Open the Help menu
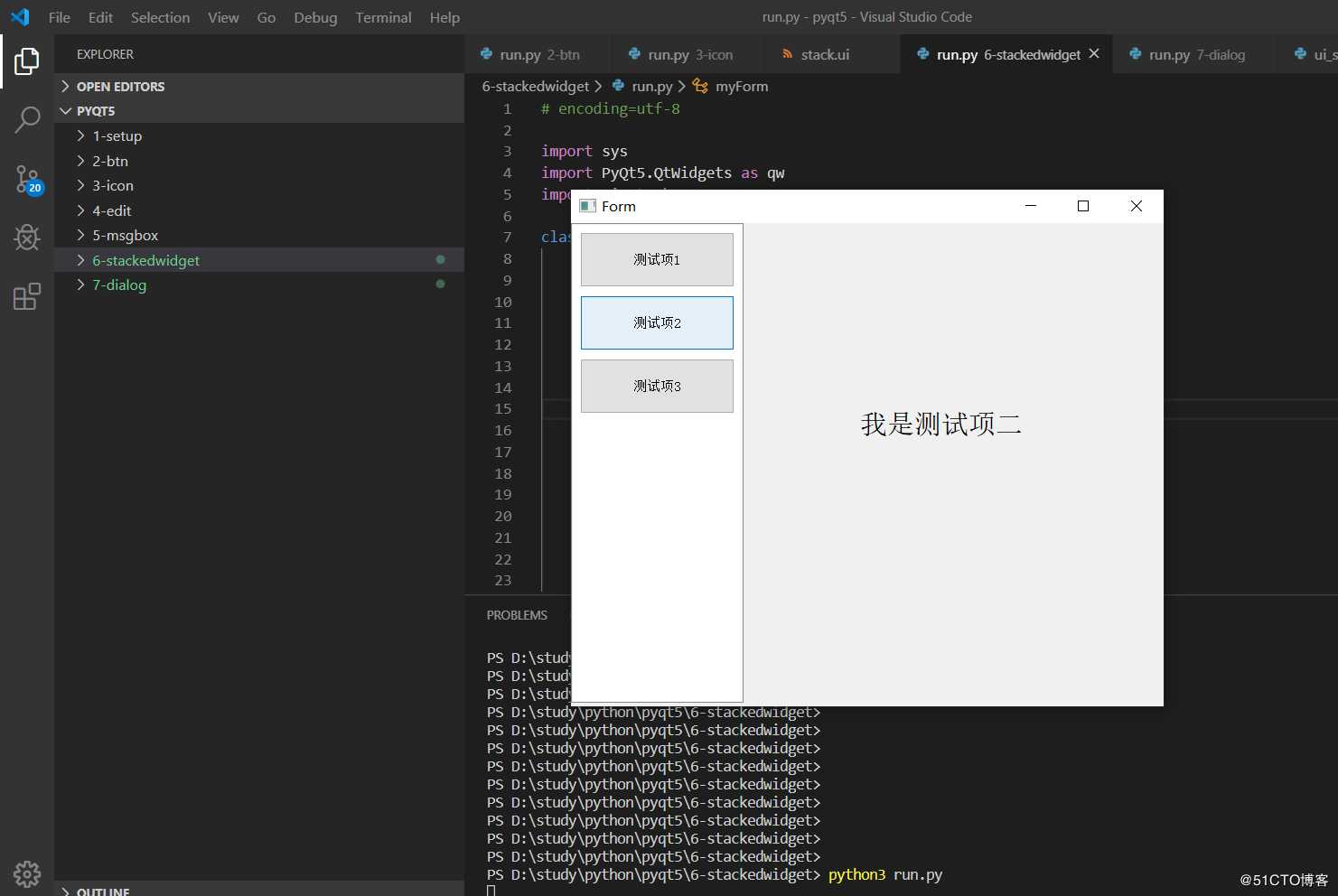Viewport: 1338px width, 896px height. click(444, 17)
